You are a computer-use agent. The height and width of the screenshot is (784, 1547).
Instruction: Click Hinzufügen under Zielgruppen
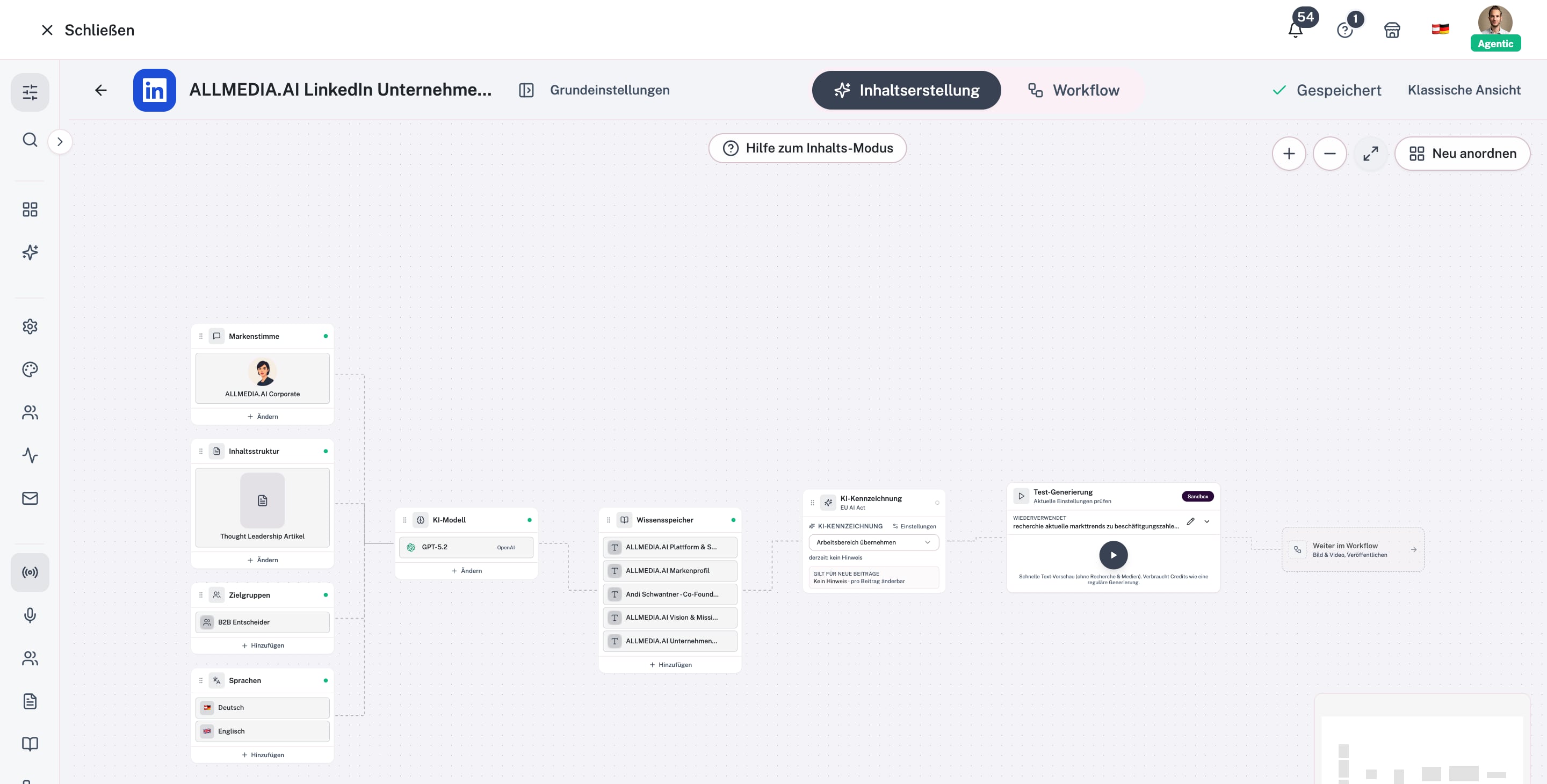pos(263,645)
